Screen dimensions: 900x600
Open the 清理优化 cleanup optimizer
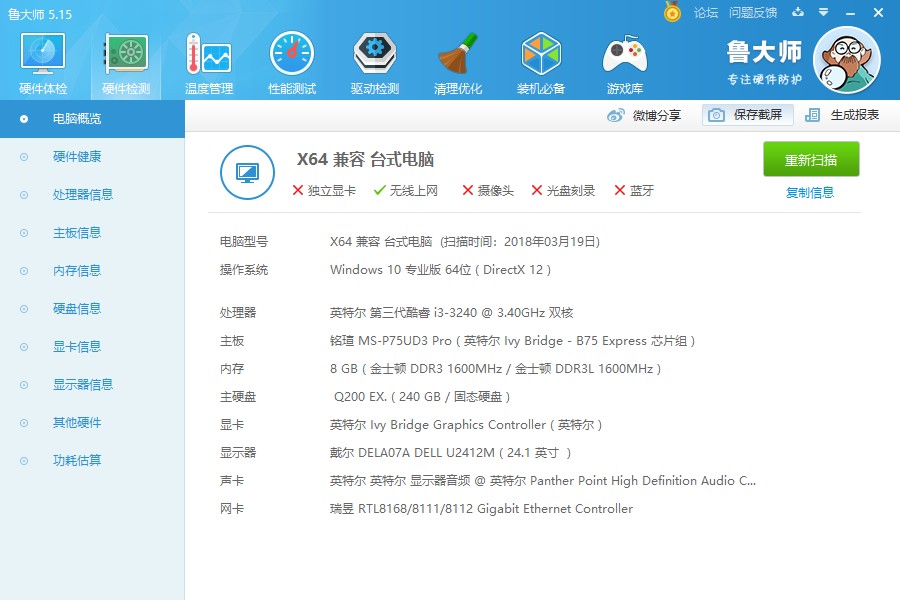(x=457, y=60)
